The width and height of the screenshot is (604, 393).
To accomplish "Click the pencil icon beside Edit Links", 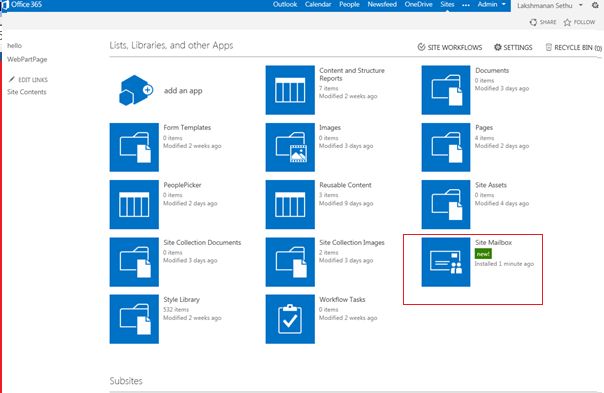I will tap(12, 79).
